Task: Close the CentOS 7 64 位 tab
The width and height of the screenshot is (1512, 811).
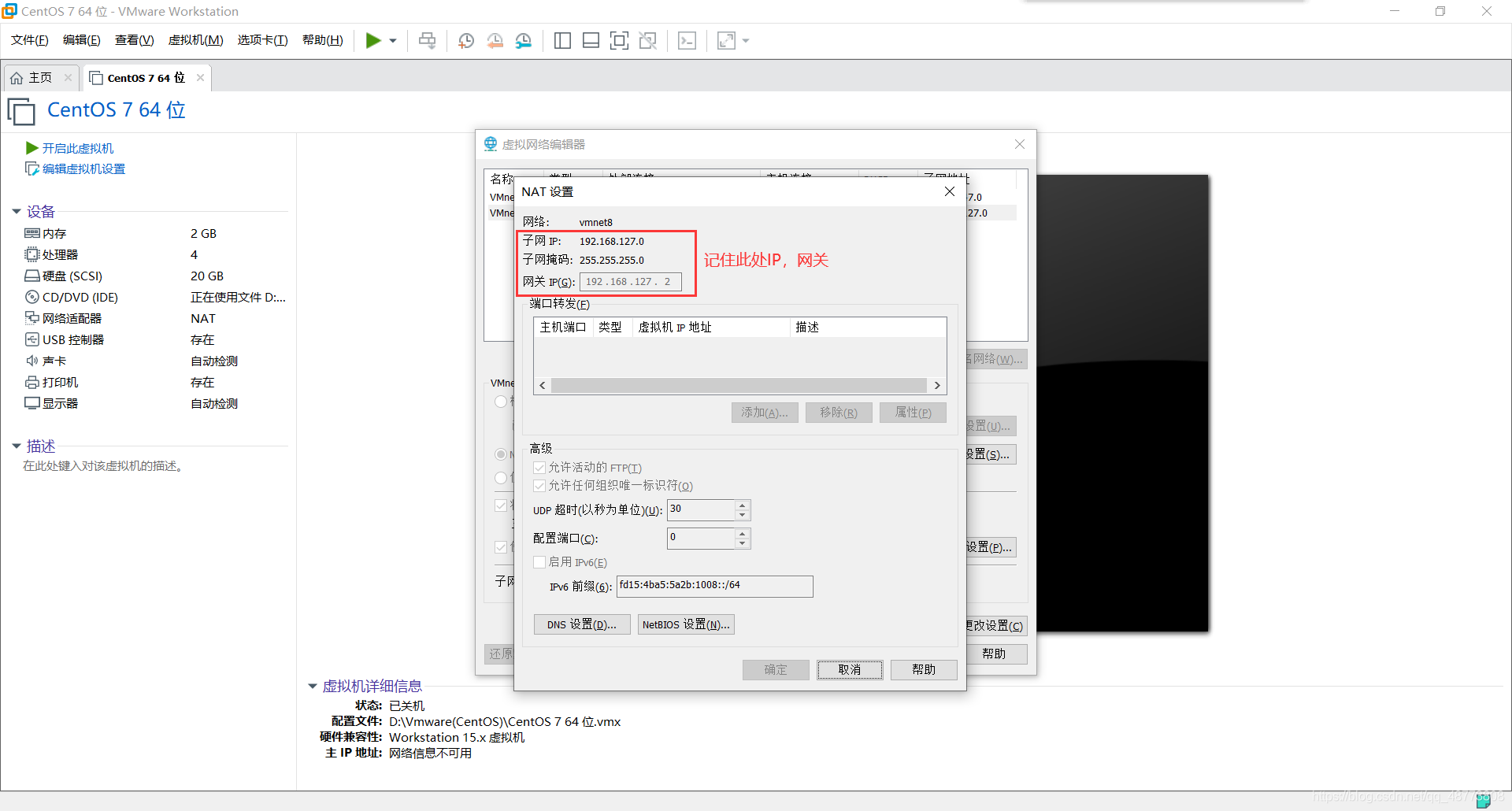Action: (x=201, y=77)
